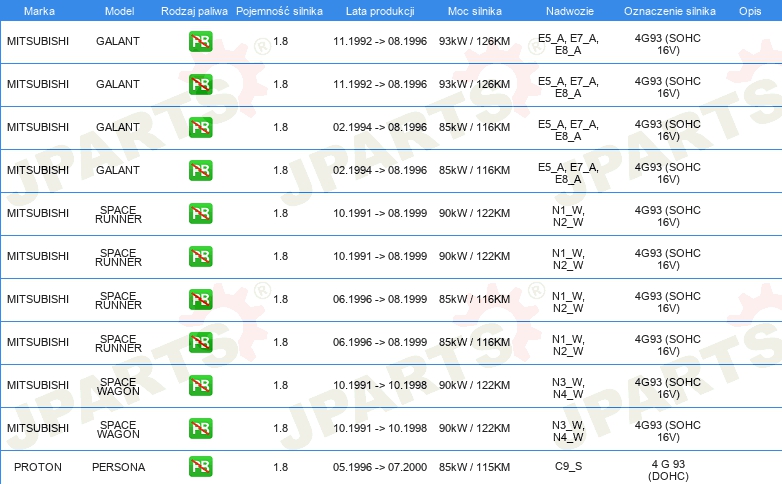Click the Lata produkcji column header

(x=380, y=11)
